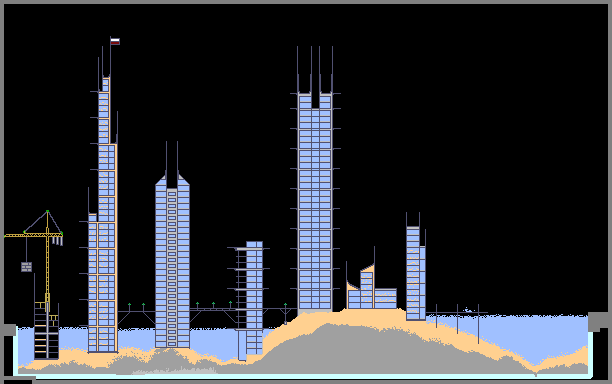Click the gray load hanging from the crane
Screen dimensions: 612x384
(26, 267)
